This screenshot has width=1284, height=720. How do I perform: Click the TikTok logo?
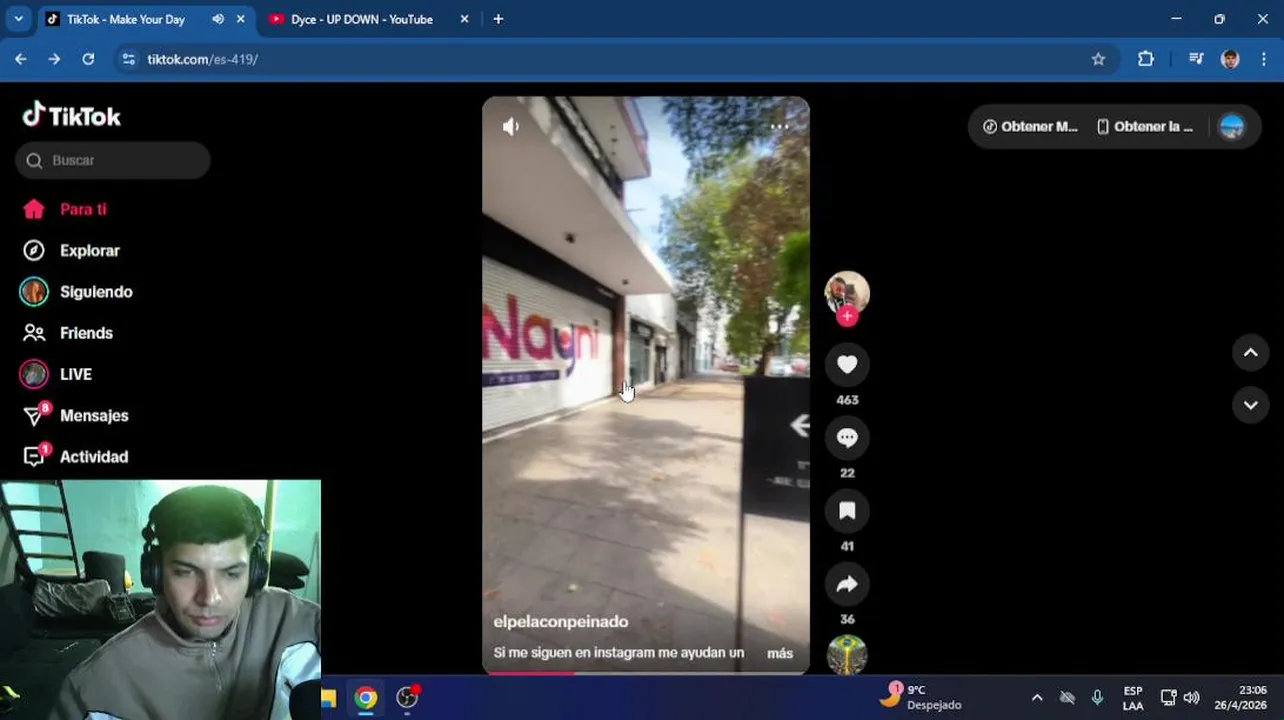coord(72,116)
